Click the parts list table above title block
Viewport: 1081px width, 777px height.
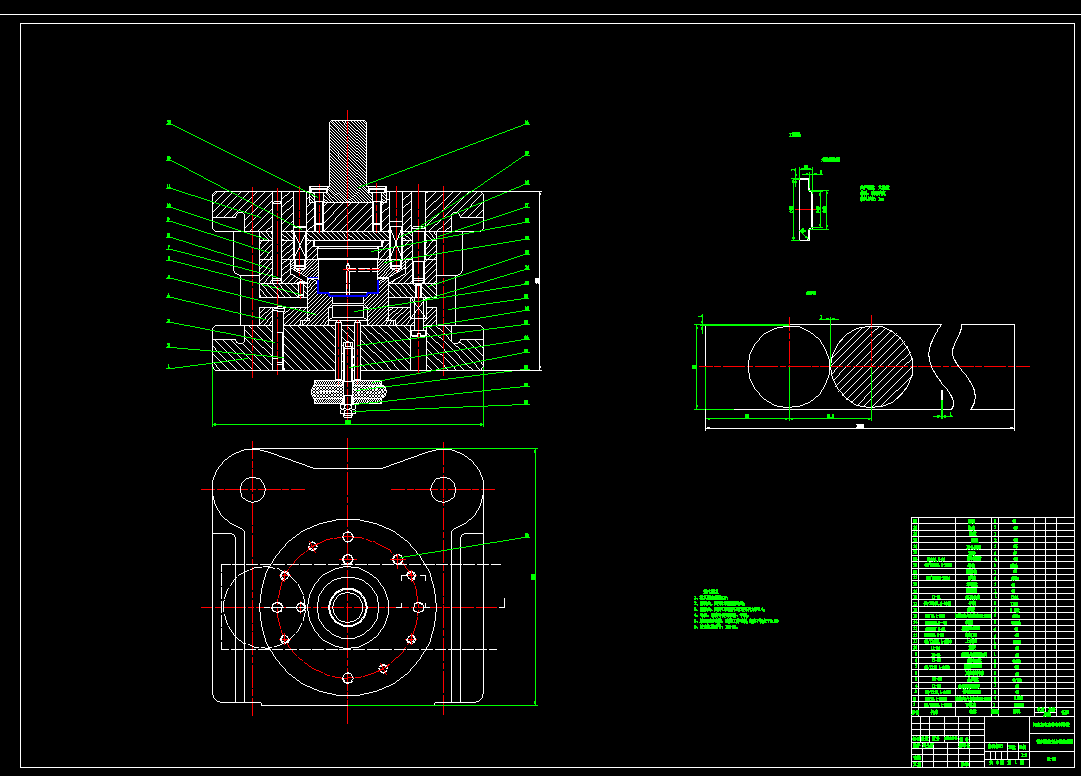pyautogui.click(x=993, y=616)
